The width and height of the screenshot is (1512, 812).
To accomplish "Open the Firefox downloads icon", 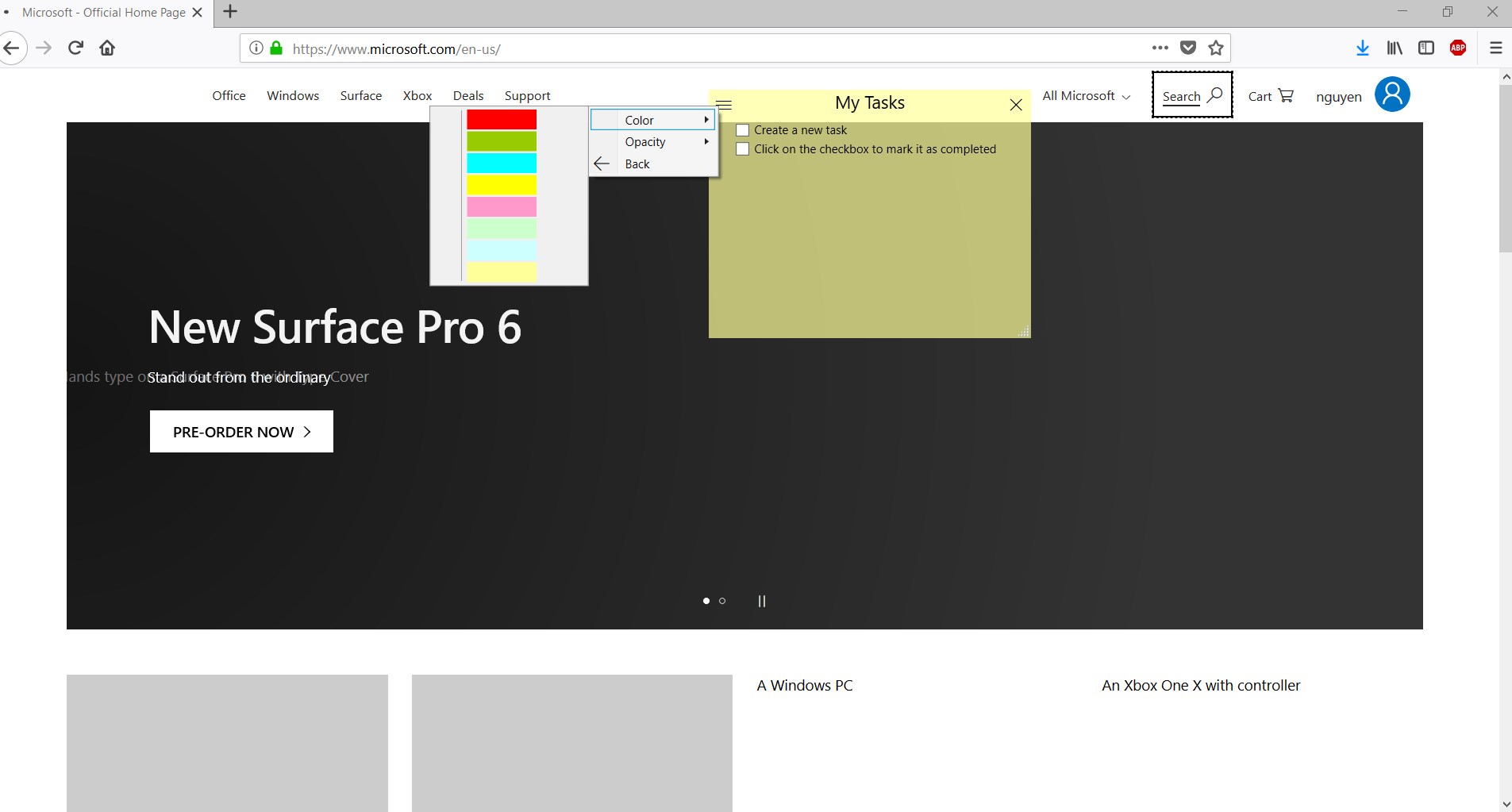I will pyautogui.click(x=1362, y=48).
